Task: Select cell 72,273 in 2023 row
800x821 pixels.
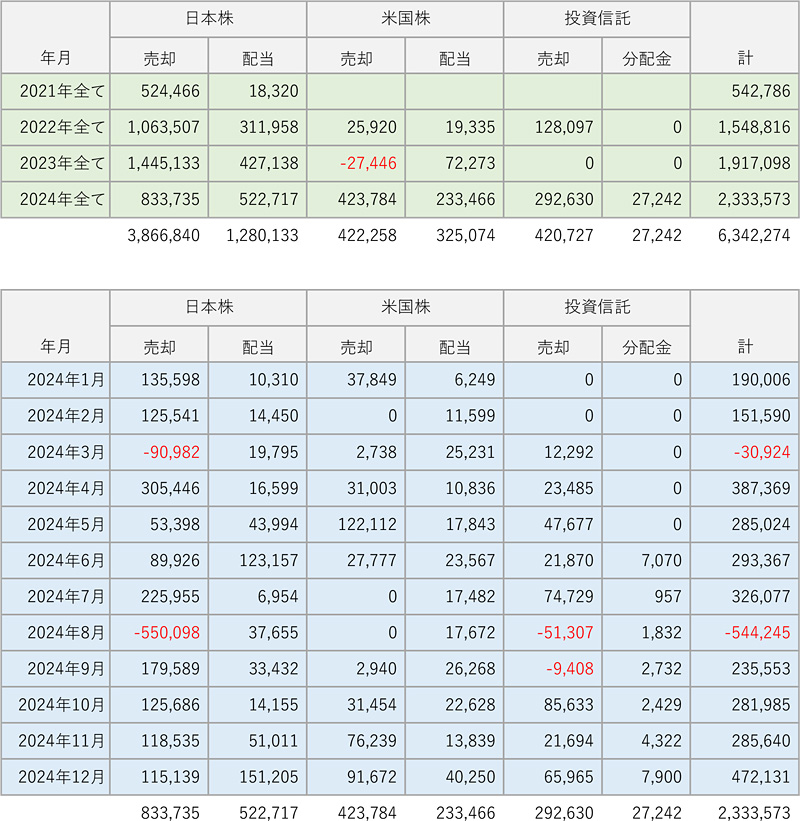Action: pos(470,163)
